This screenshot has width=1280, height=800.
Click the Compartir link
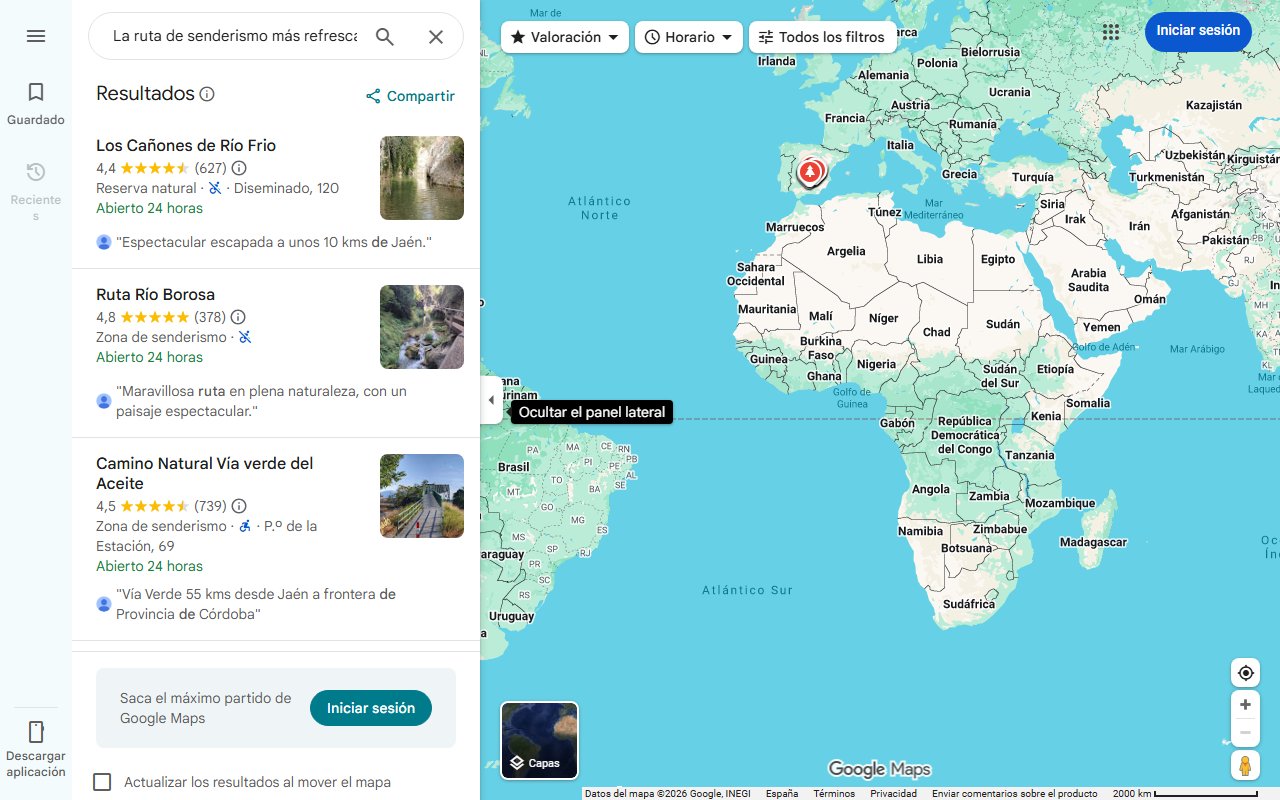[x=410, y=96]
